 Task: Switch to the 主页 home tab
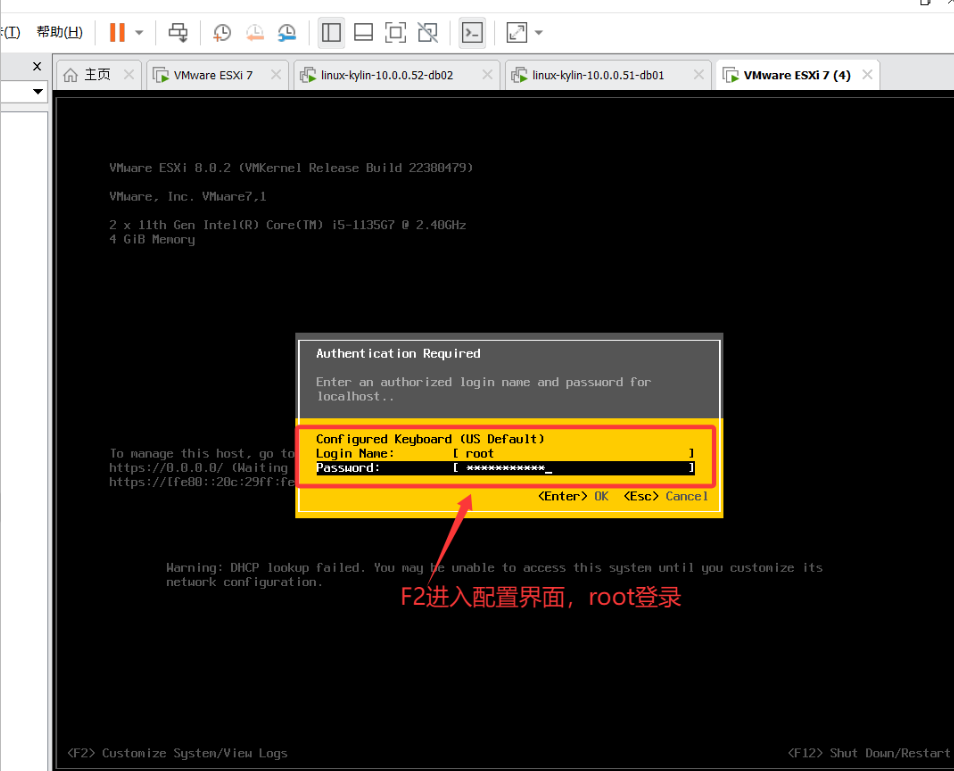point(97,75)
